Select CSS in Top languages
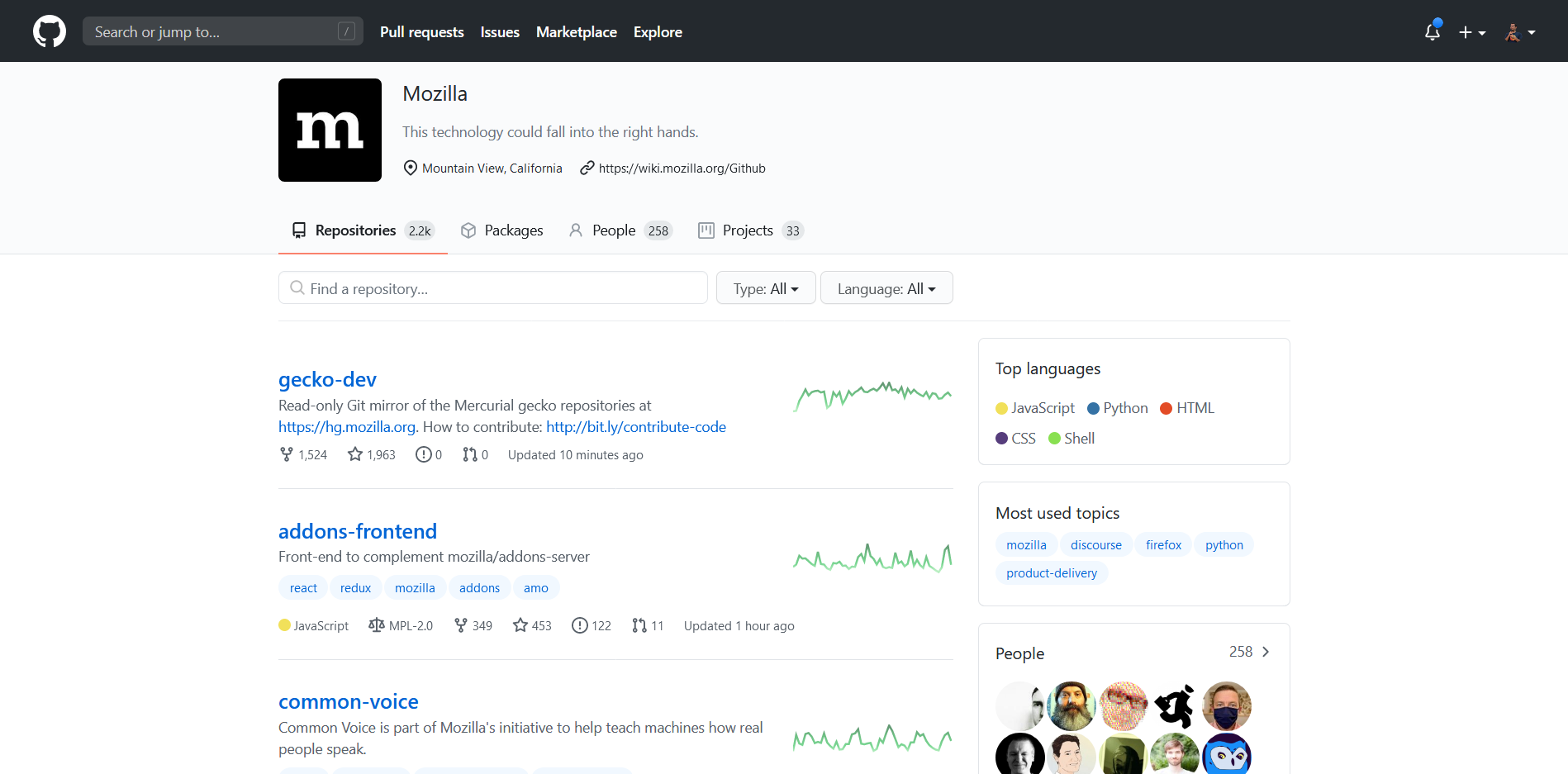 (1015, 439)
